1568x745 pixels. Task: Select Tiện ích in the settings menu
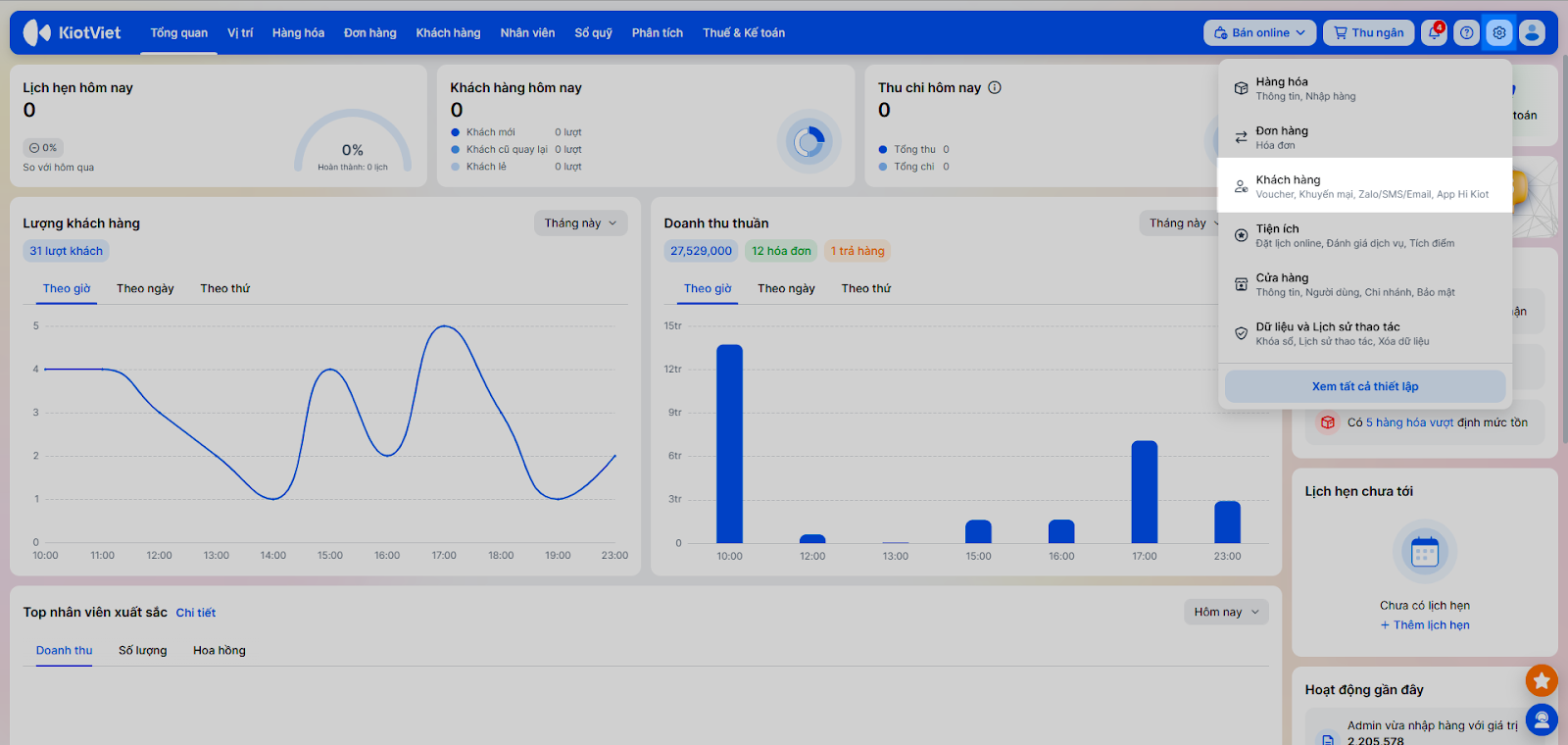[1365, 235]
